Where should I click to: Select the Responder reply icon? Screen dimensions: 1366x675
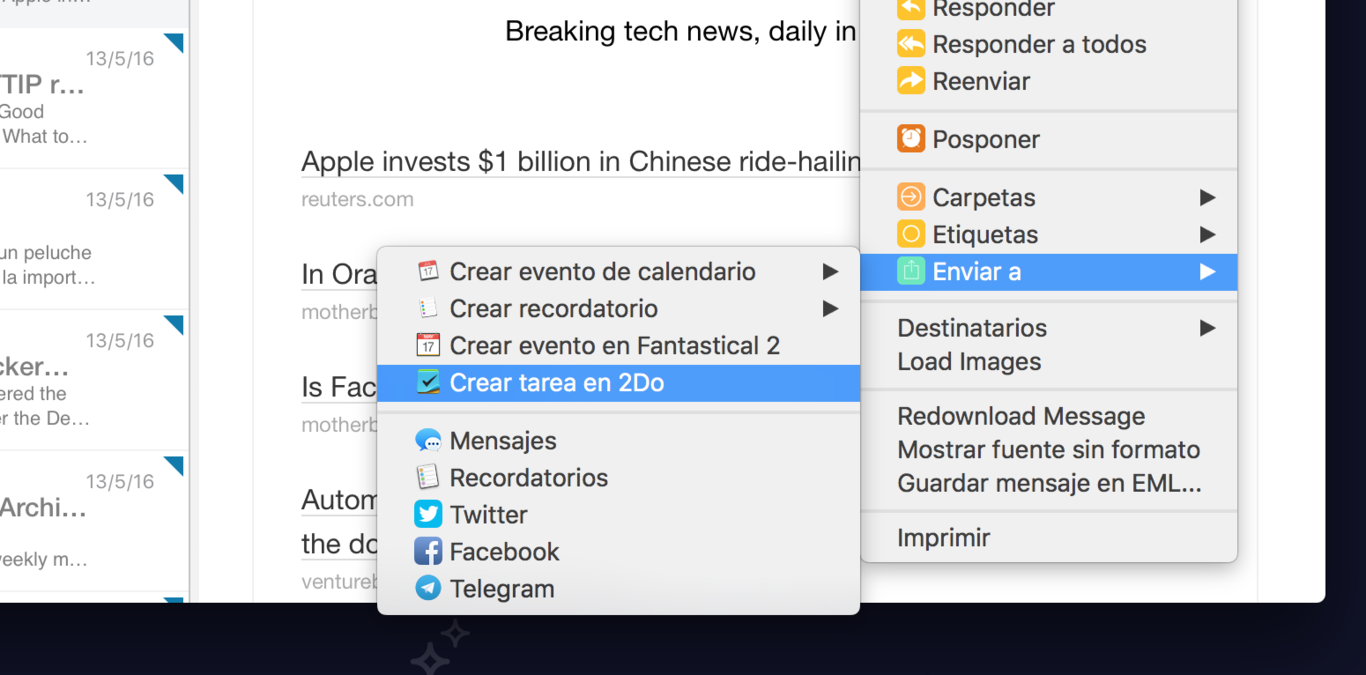910,10
